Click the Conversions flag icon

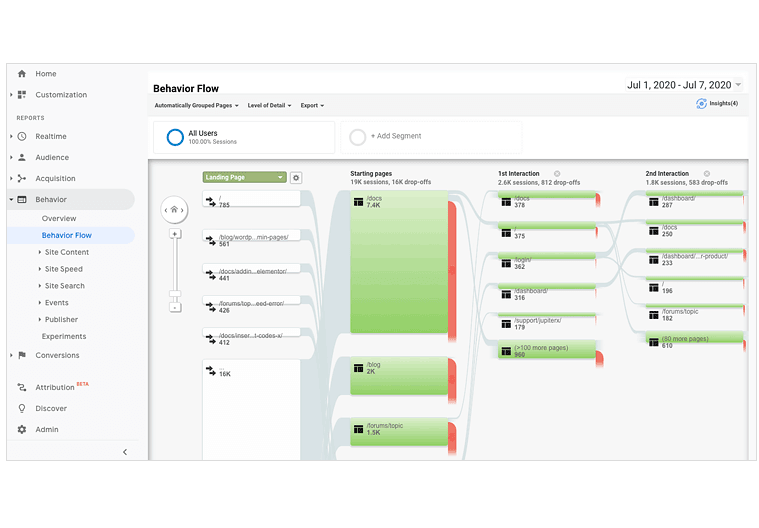tap(22, 355)
